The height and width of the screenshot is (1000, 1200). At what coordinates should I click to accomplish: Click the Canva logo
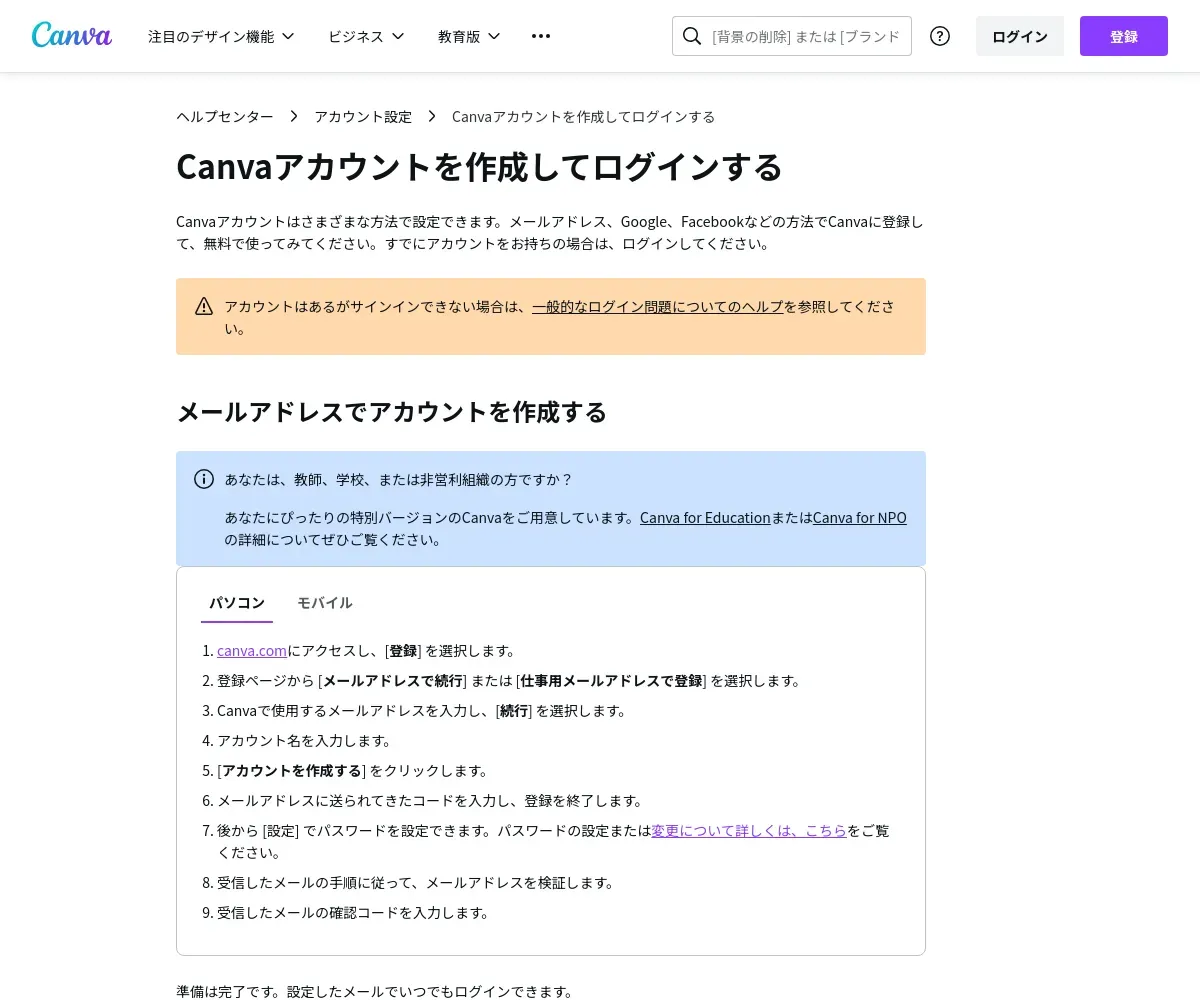(72, 36)
